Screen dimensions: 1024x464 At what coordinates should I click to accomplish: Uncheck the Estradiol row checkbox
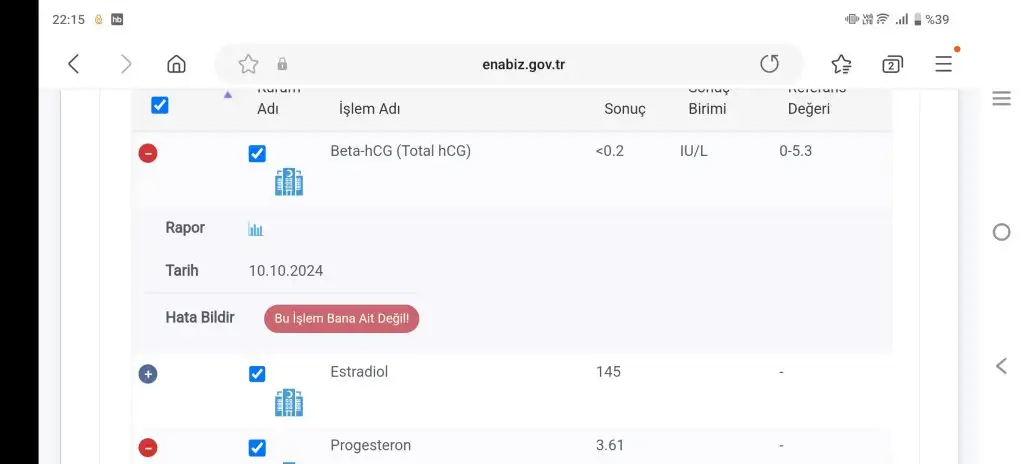click(257, 374)
